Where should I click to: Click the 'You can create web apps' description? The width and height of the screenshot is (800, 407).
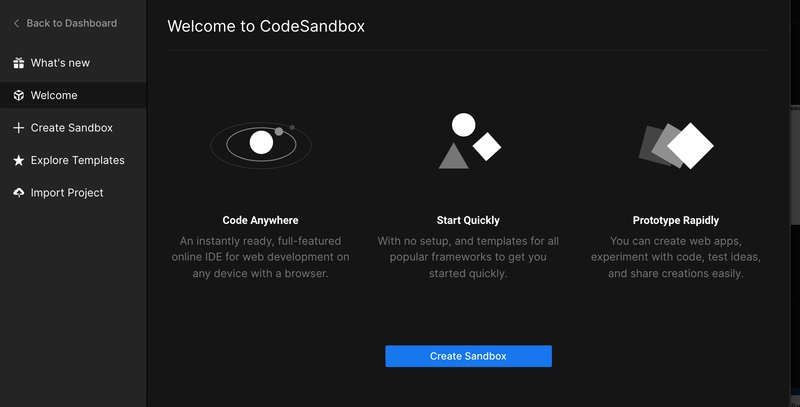676,257
